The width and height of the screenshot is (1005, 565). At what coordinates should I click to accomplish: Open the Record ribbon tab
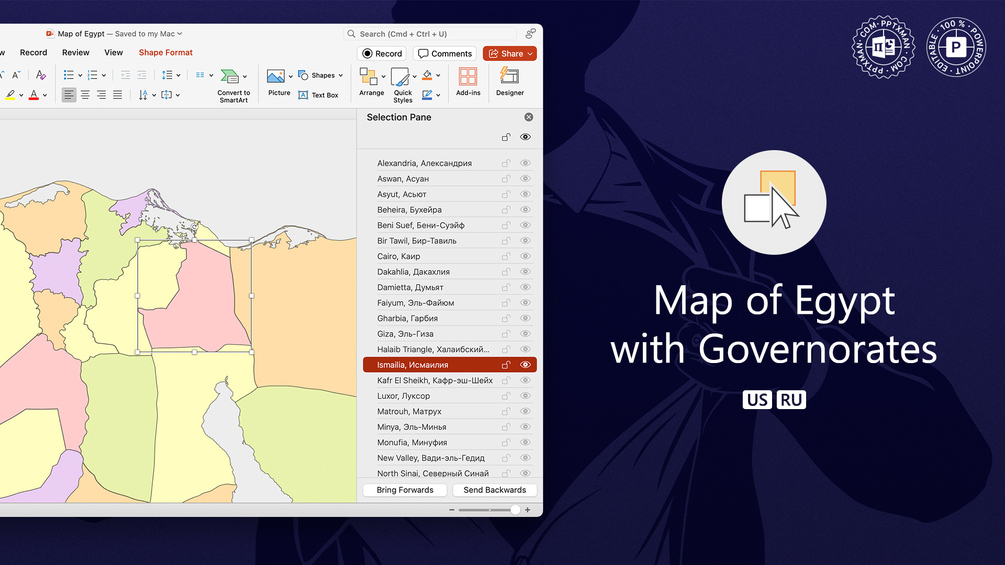point(33,53)
